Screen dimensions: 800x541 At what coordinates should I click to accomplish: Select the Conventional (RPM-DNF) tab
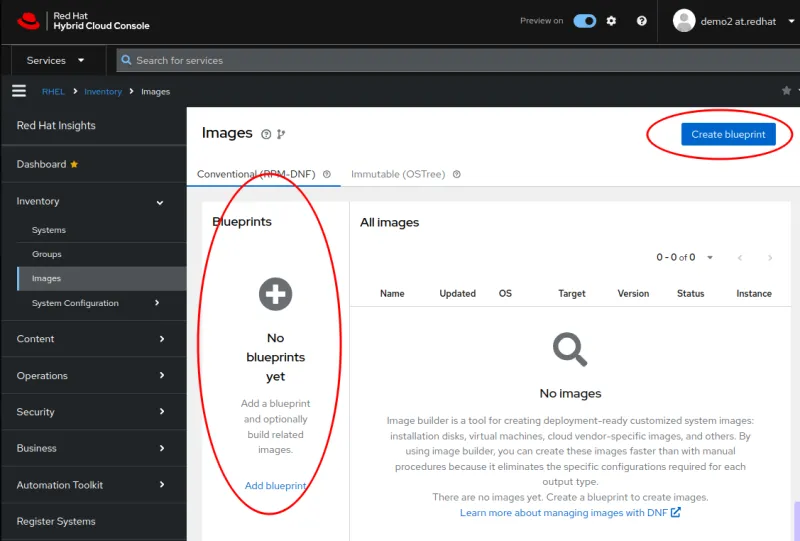(256, 174)
